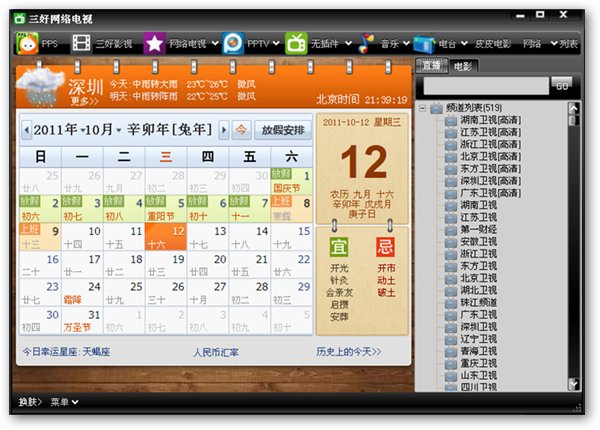The width and height of the screenshot is (600, 430).
Task: Go to previous month arrow
Action: click(26, 130)
